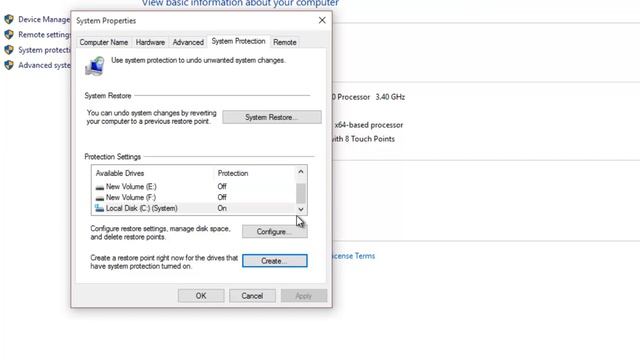The image size is (640, 360).
Task: Click the x64-based processor text
Action: click(369, 125)
